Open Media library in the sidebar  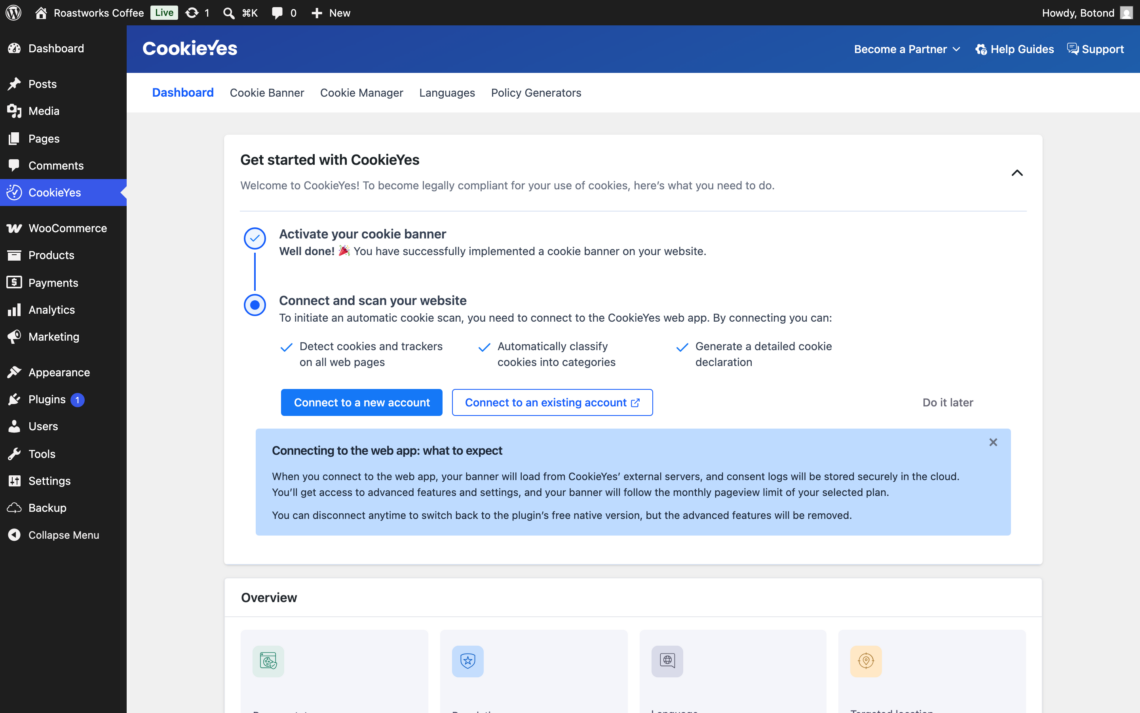tap(63, 110)
